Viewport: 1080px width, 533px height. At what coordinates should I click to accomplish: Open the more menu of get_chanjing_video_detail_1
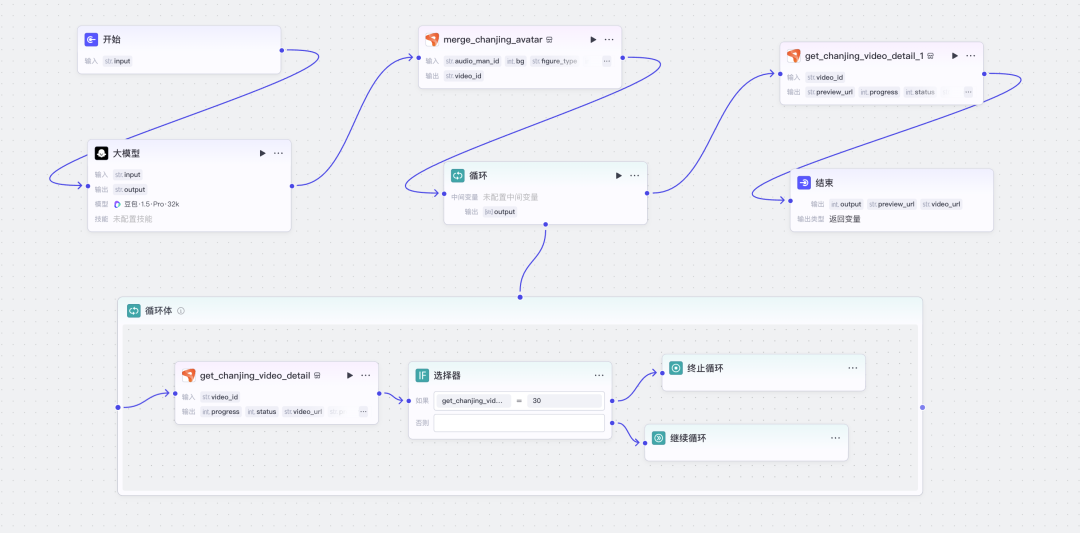(x=970, y=56)
